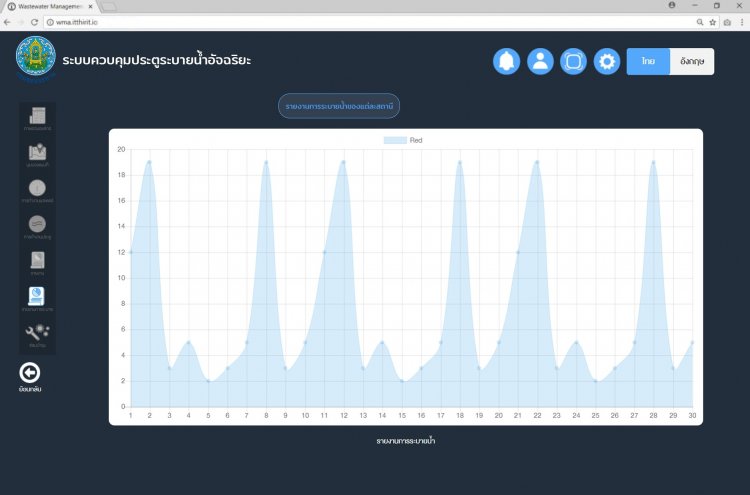Click the wrench maintenance icon in sidebar
Viewport: 750px width, 495px height.
click(37, 333)
